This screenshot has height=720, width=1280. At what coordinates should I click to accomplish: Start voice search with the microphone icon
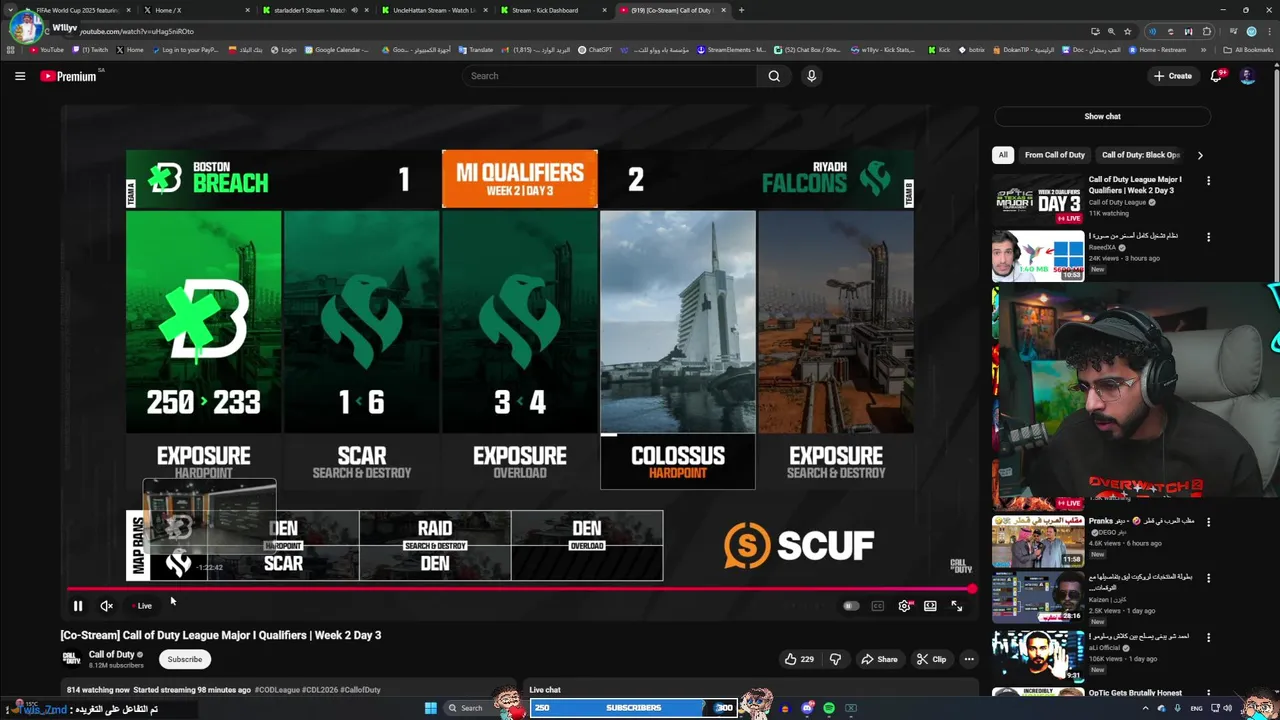click(811, 76)
